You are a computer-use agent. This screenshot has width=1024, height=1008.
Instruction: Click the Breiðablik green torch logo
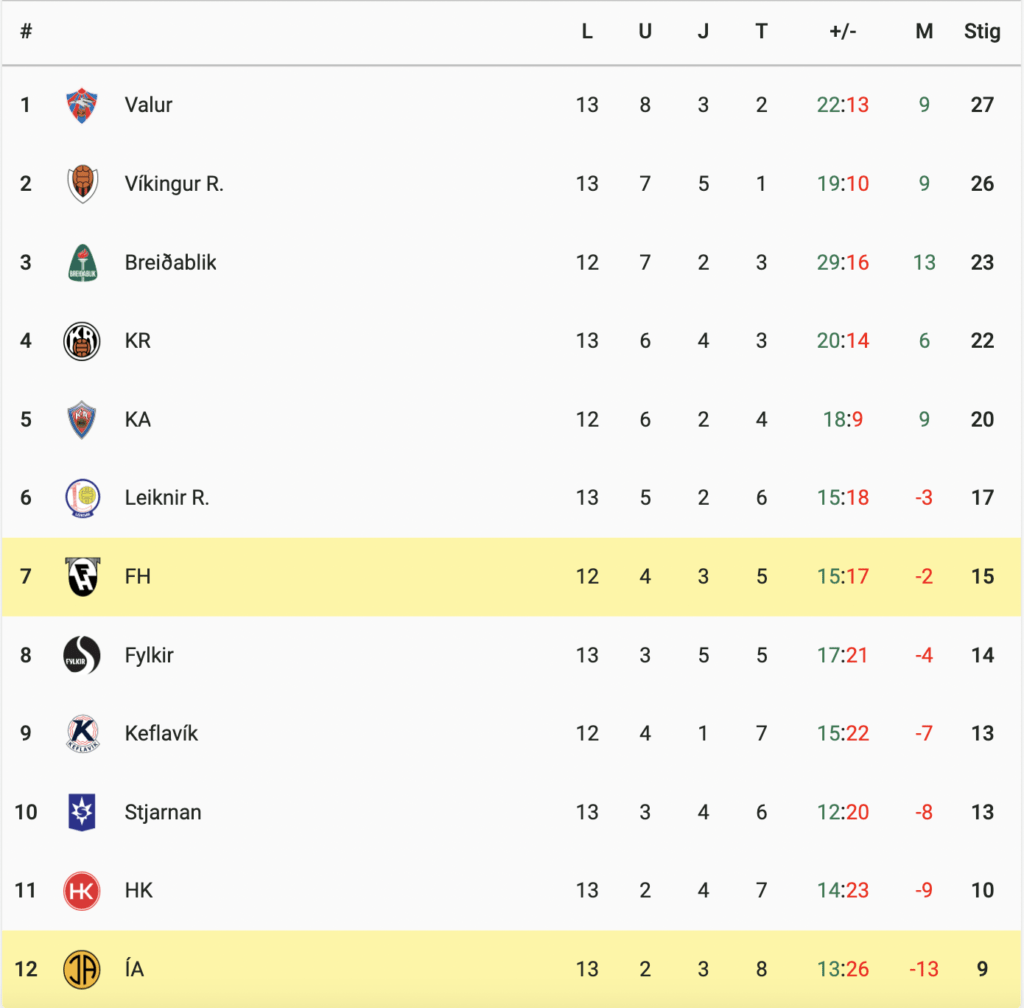tap(82, 262)
